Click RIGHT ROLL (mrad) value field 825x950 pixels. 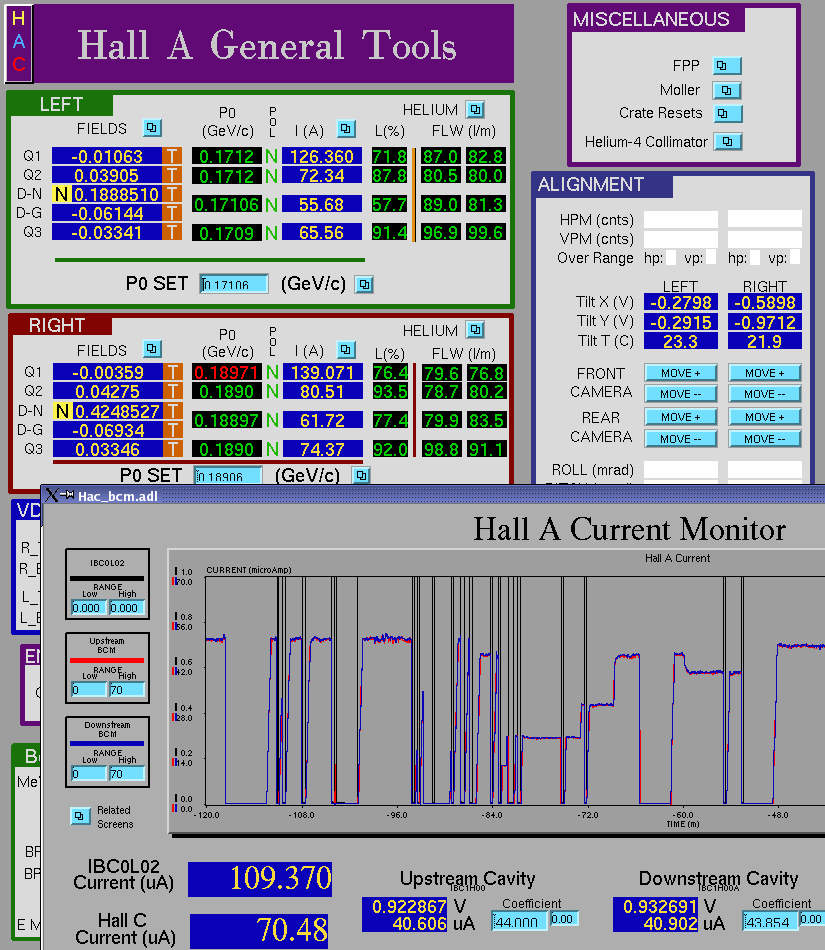pos(764,470)
